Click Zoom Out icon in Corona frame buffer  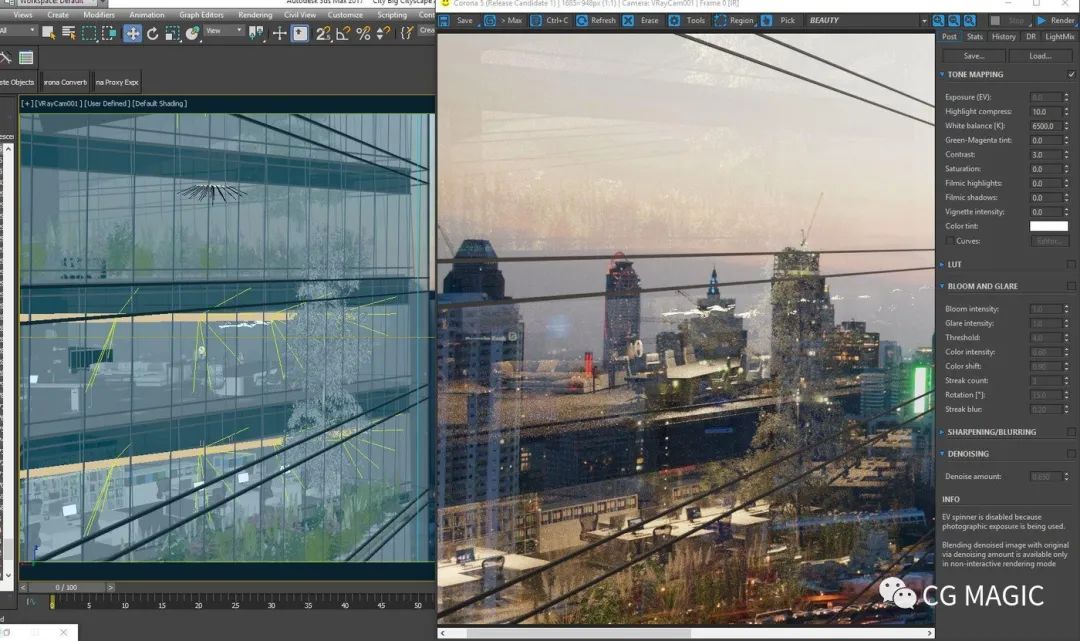tap(954, 21)
